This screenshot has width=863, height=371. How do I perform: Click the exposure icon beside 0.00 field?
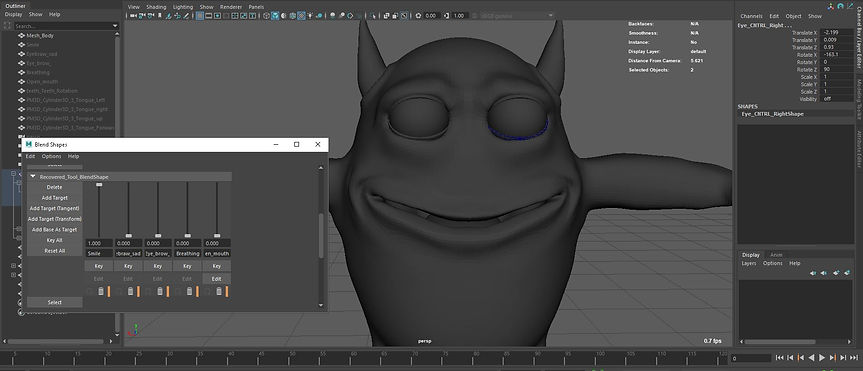point(418,15)
